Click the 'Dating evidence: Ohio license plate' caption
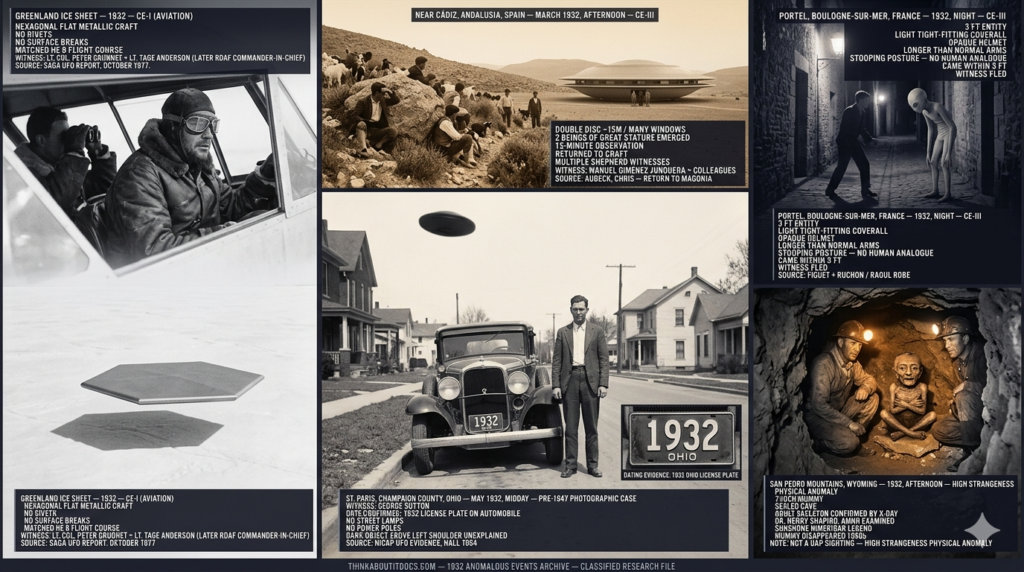Viewport: 1024px width, 572px height. 681,475
